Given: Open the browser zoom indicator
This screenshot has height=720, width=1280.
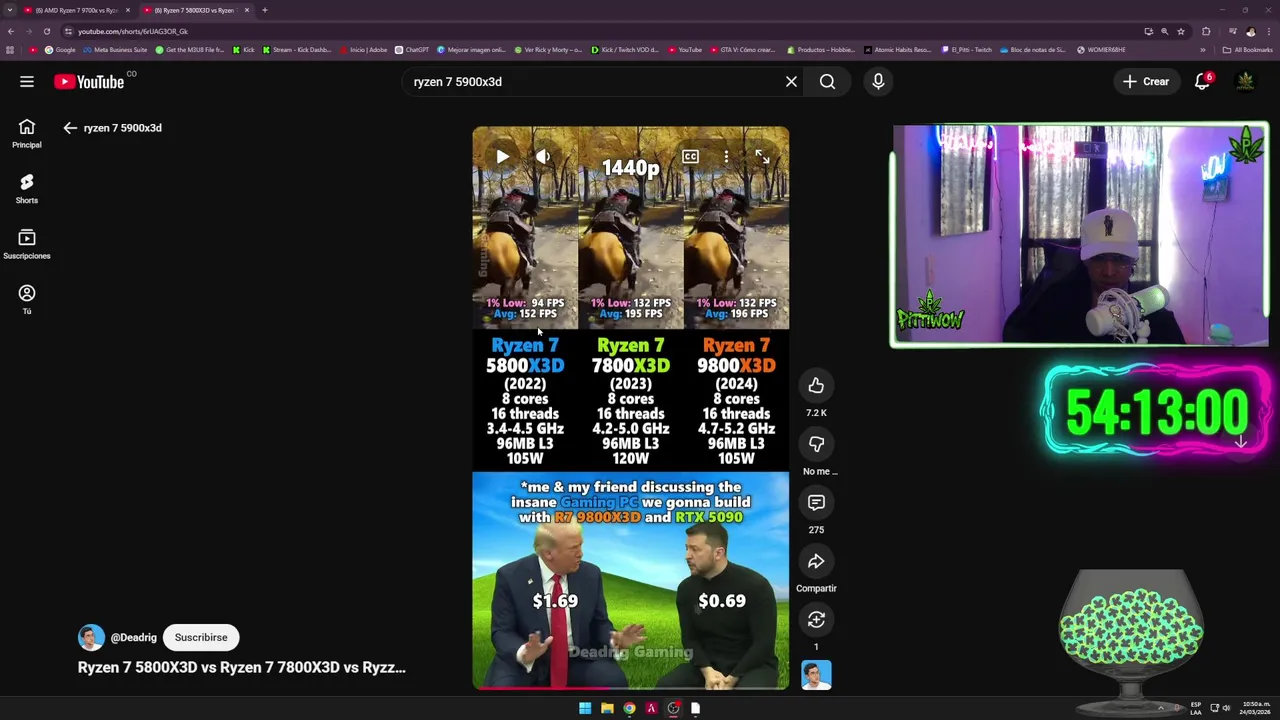Looking at the screenshot, I should coord(1164,31).
